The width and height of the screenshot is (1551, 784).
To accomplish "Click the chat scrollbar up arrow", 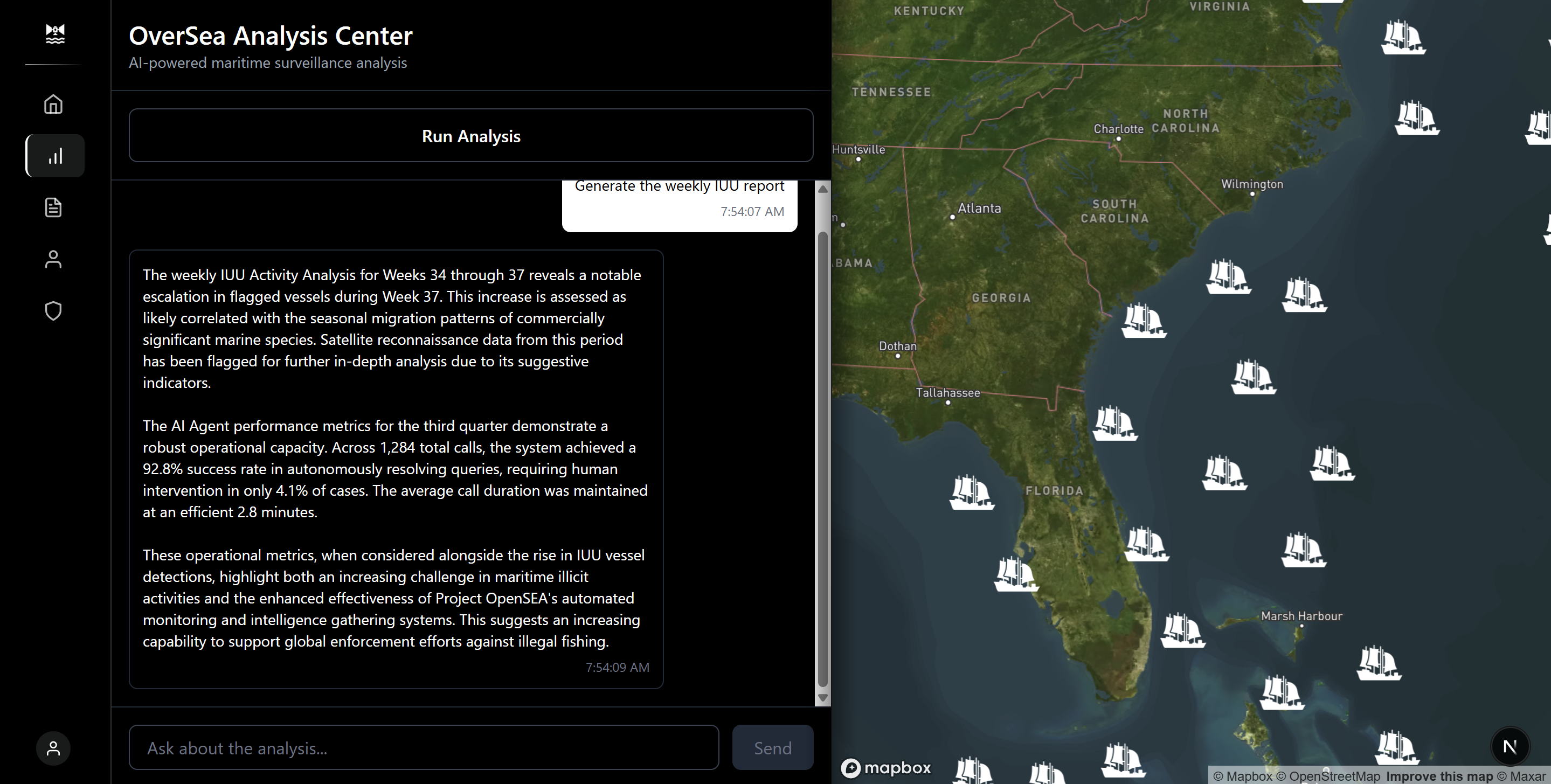I will [822, 189].
